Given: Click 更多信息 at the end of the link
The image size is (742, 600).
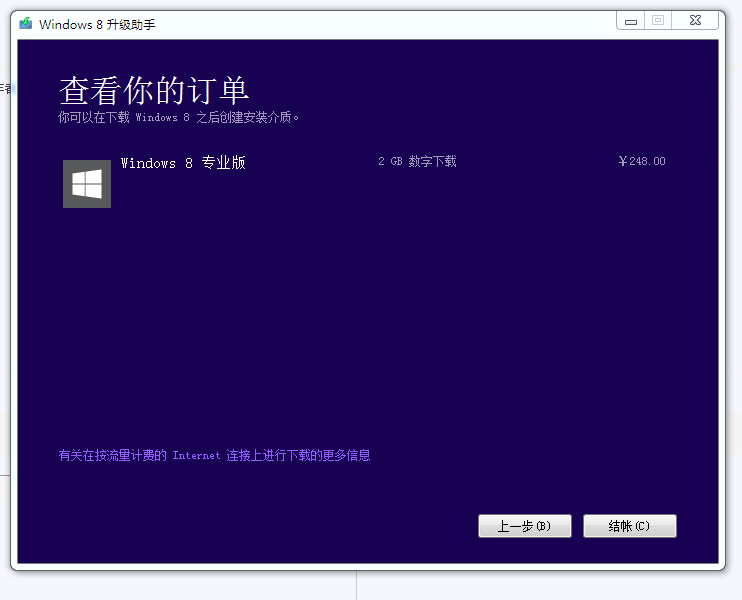Looking at the screenshot, I should (x=347, y=456).
